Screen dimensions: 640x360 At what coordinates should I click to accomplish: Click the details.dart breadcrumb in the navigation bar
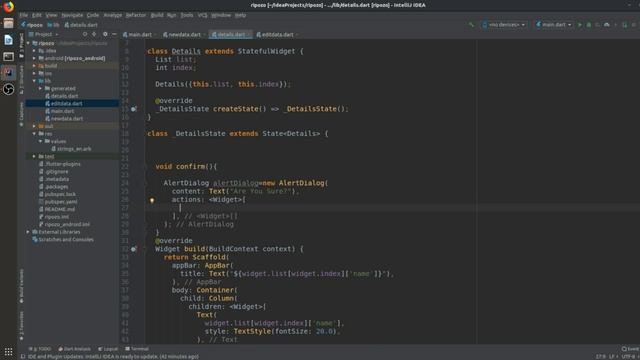click(x=81, y=25)
